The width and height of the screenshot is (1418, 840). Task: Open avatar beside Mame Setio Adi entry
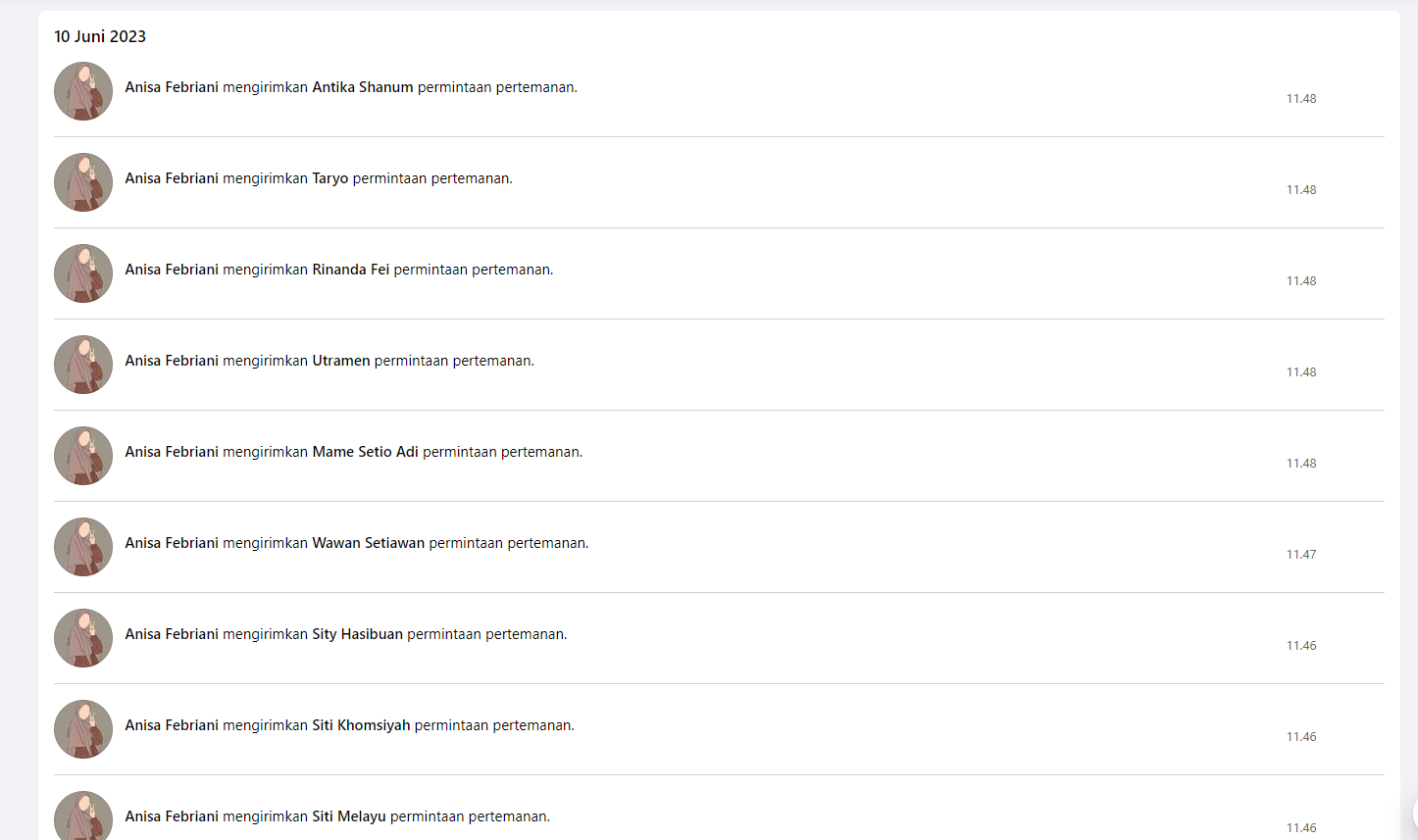coord(83,456)
